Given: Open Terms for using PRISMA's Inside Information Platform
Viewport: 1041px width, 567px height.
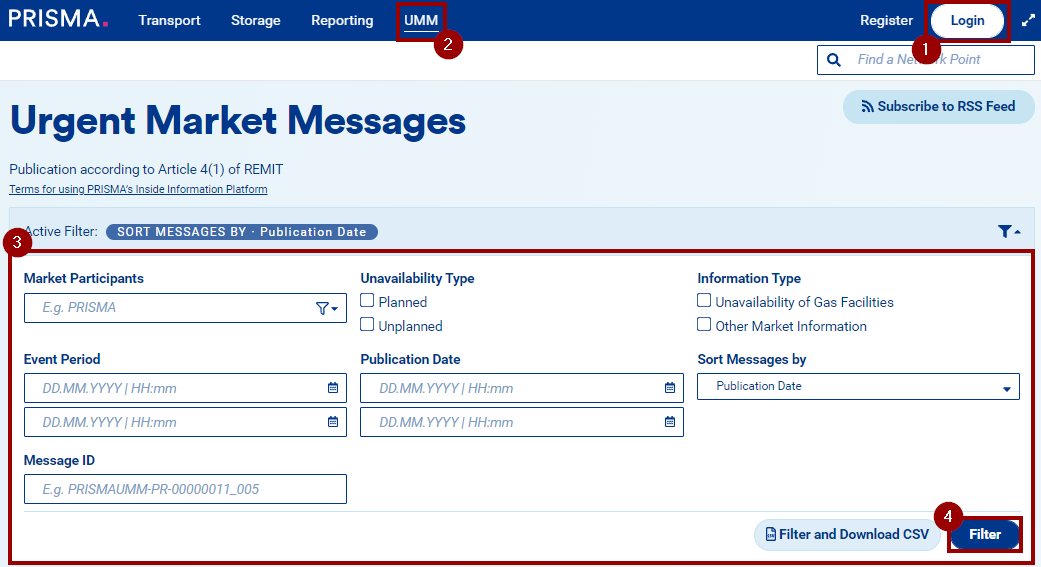Looking at the screenshot, I should click(138, 189).
